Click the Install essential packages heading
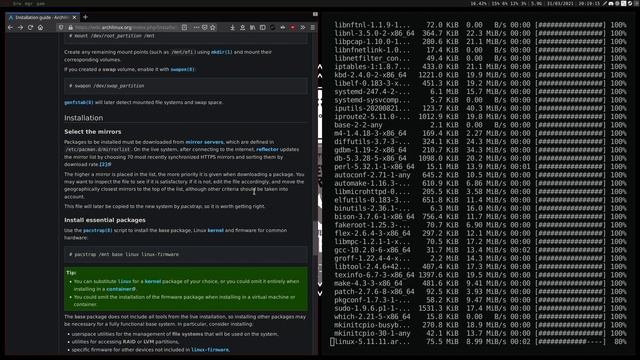 click(x=105, y=220)
